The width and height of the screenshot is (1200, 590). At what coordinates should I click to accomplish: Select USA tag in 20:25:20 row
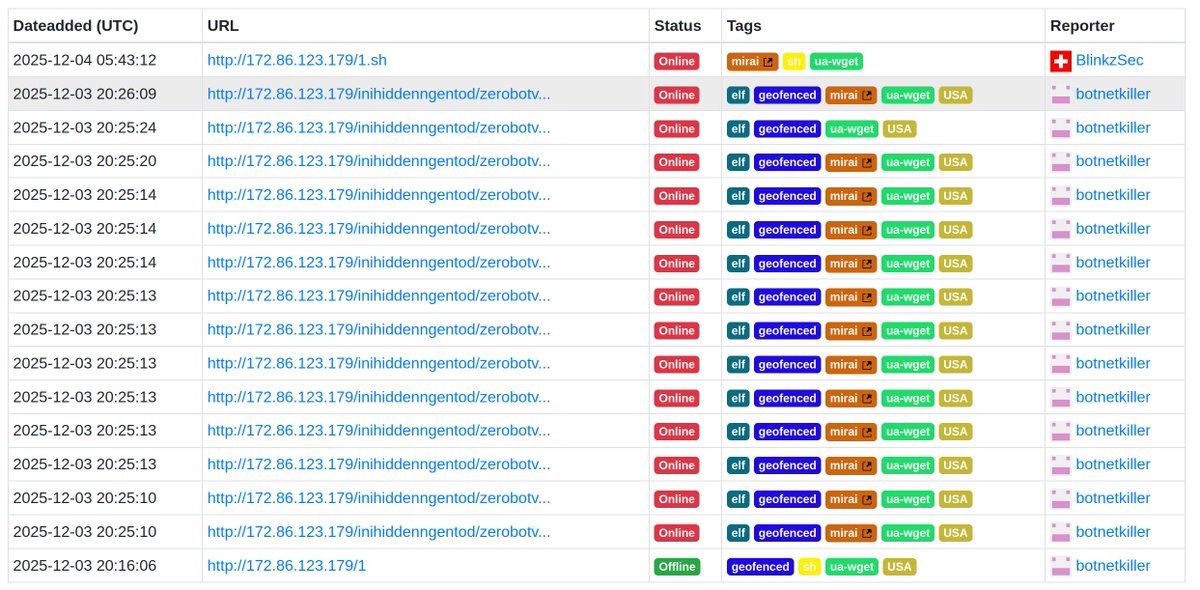(x=956, y=162)
